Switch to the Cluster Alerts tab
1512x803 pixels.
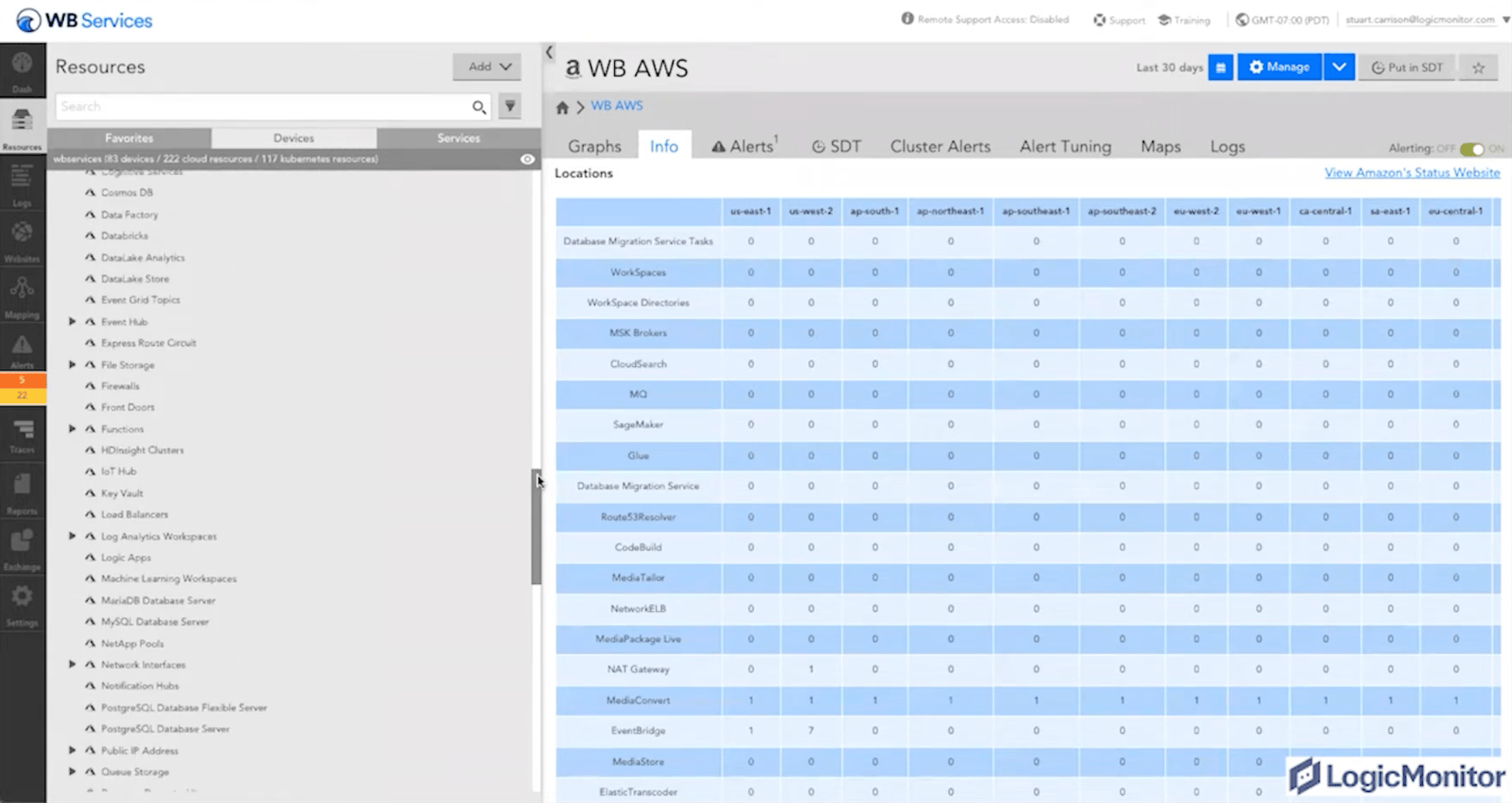point(940,146)
